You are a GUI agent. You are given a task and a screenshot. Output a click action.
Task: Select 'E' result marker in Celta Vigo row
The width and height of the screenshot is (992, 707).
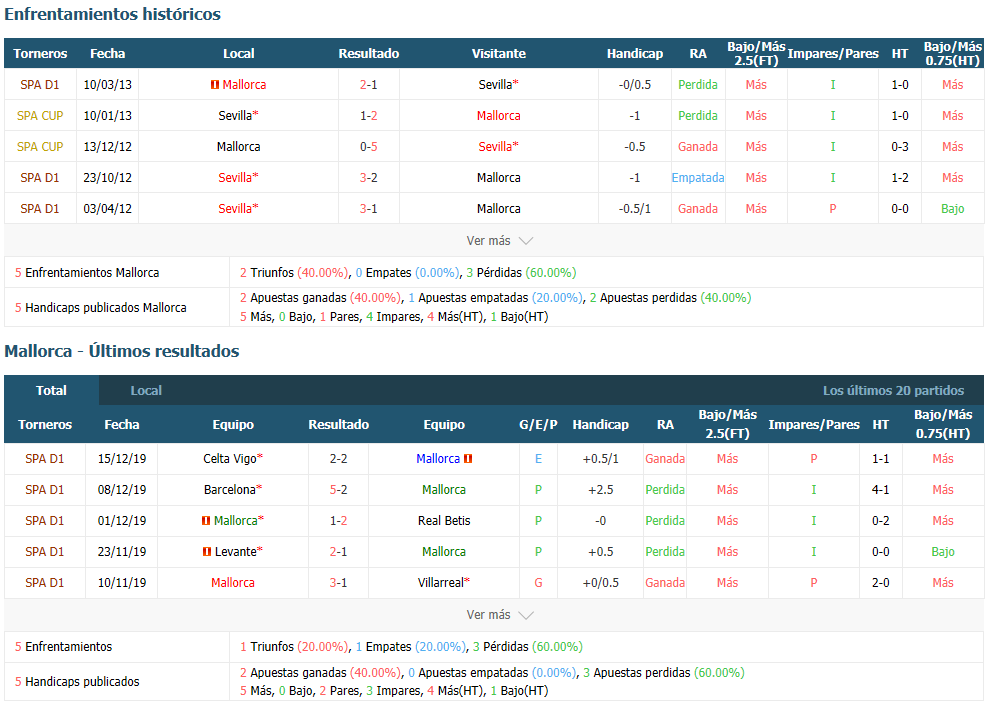[x=538, y=458]
